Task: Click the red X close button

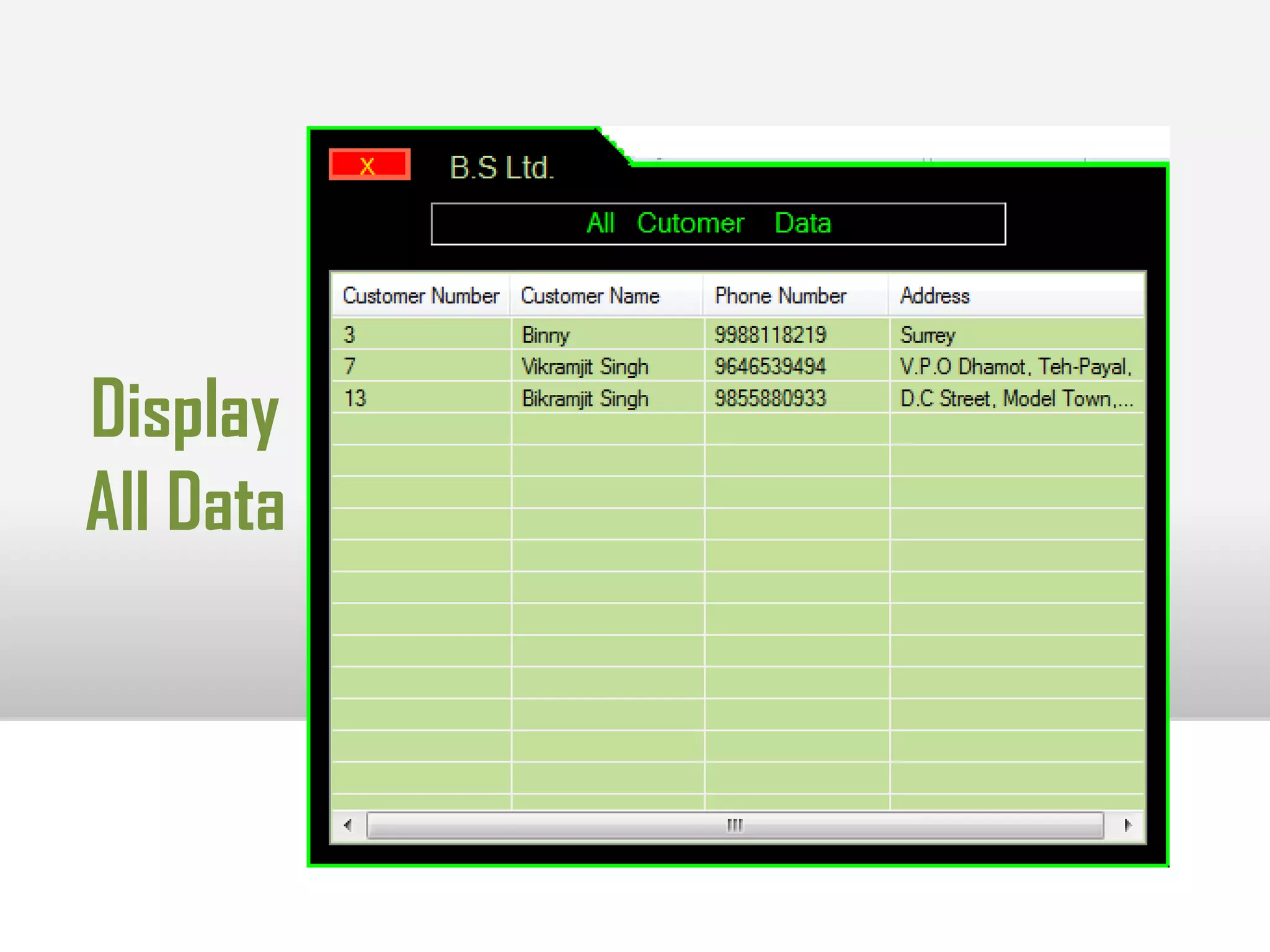Action: pyautogui.click(x=370, y=165)
